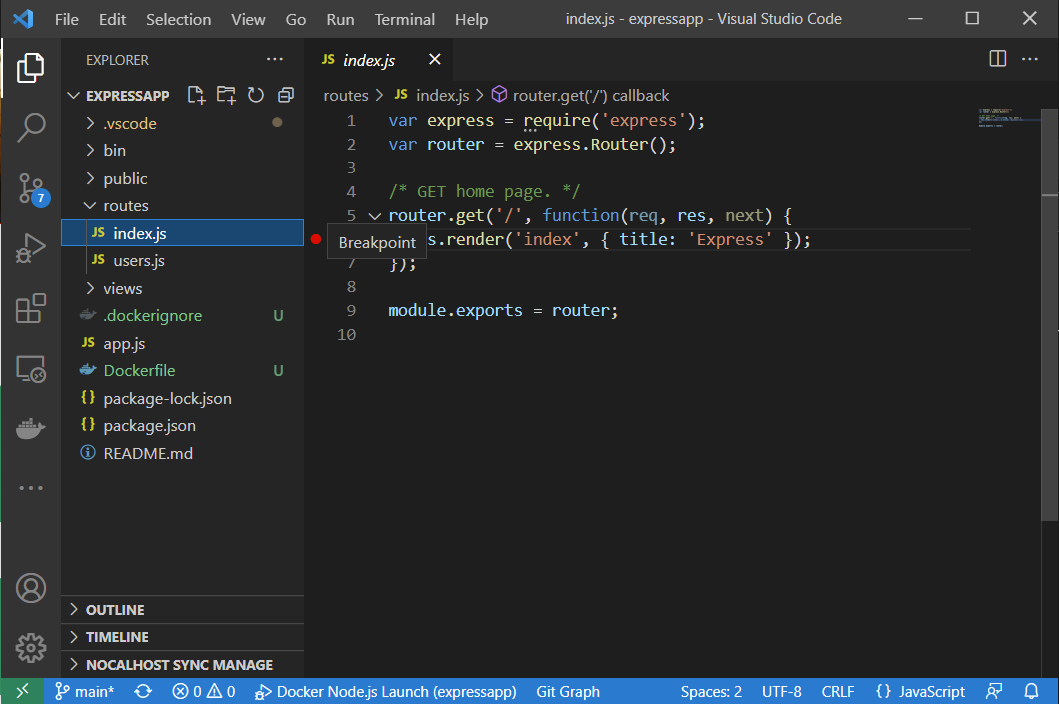Open the View menu

tap(248, 20)
